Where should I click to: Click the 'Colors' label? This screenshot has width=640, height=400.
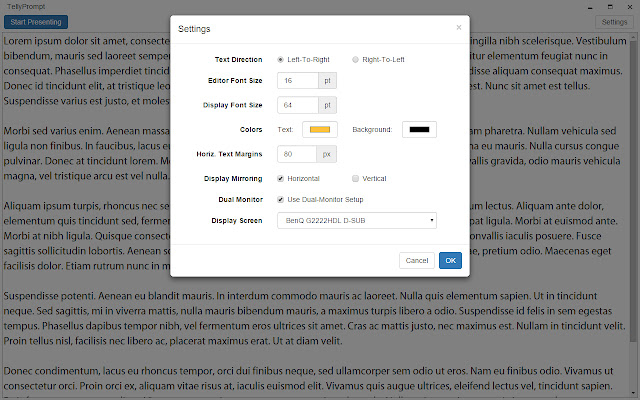pyautogui.click(x=251, y=129)
